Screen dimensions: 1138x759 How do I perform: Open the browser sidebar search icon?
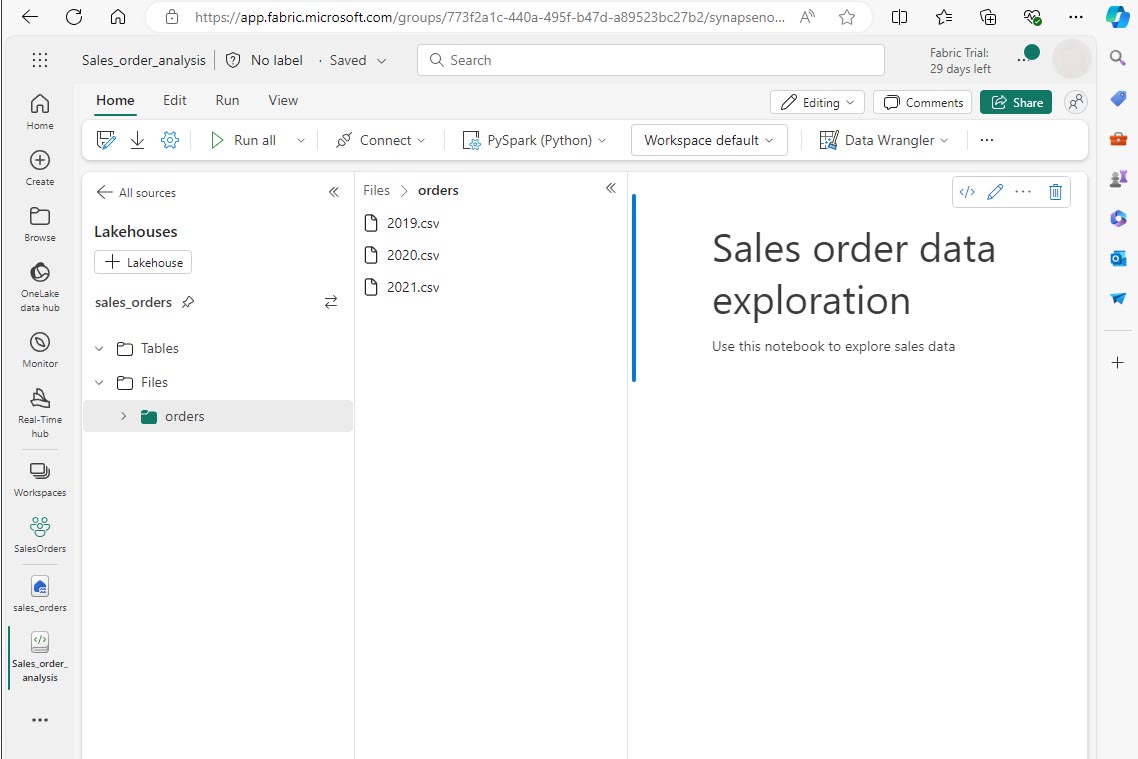click(x=1118, y=57)
